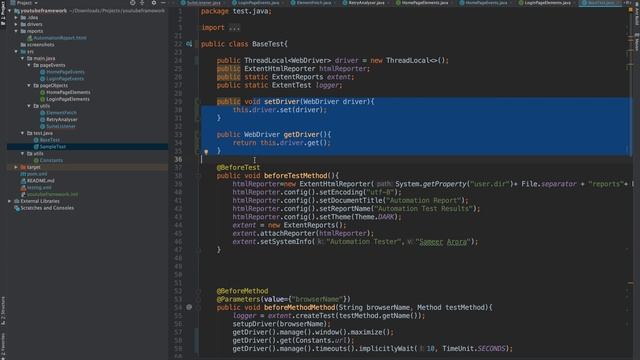Screen dimensions: 640x360
Task: Hide the Project panel with the minimize icon
Action: click(163, 2)
